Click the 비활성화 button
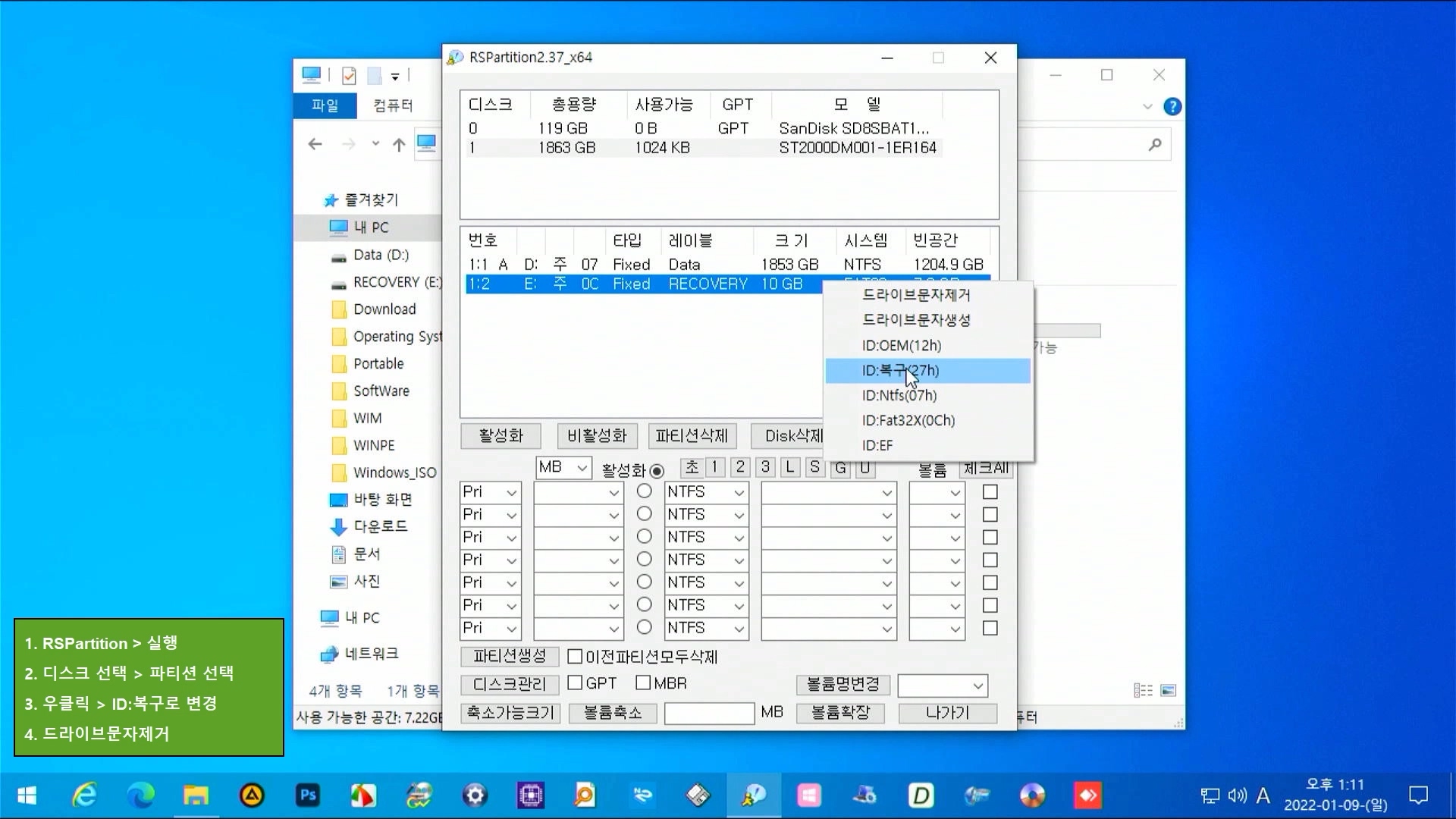The height and width of the screenshot is (819, 1456). pyautogui.click(x=597, y=436)
